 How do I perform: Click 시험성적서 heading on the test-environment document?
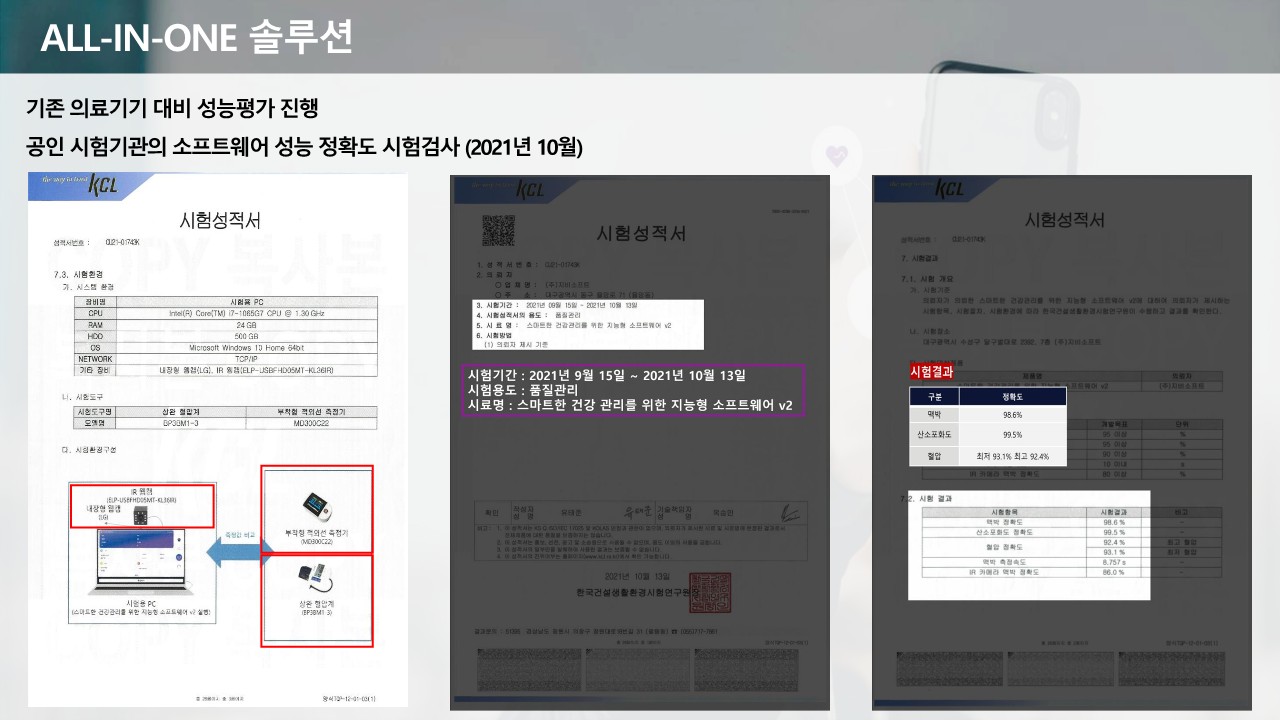tap(219, 220)
